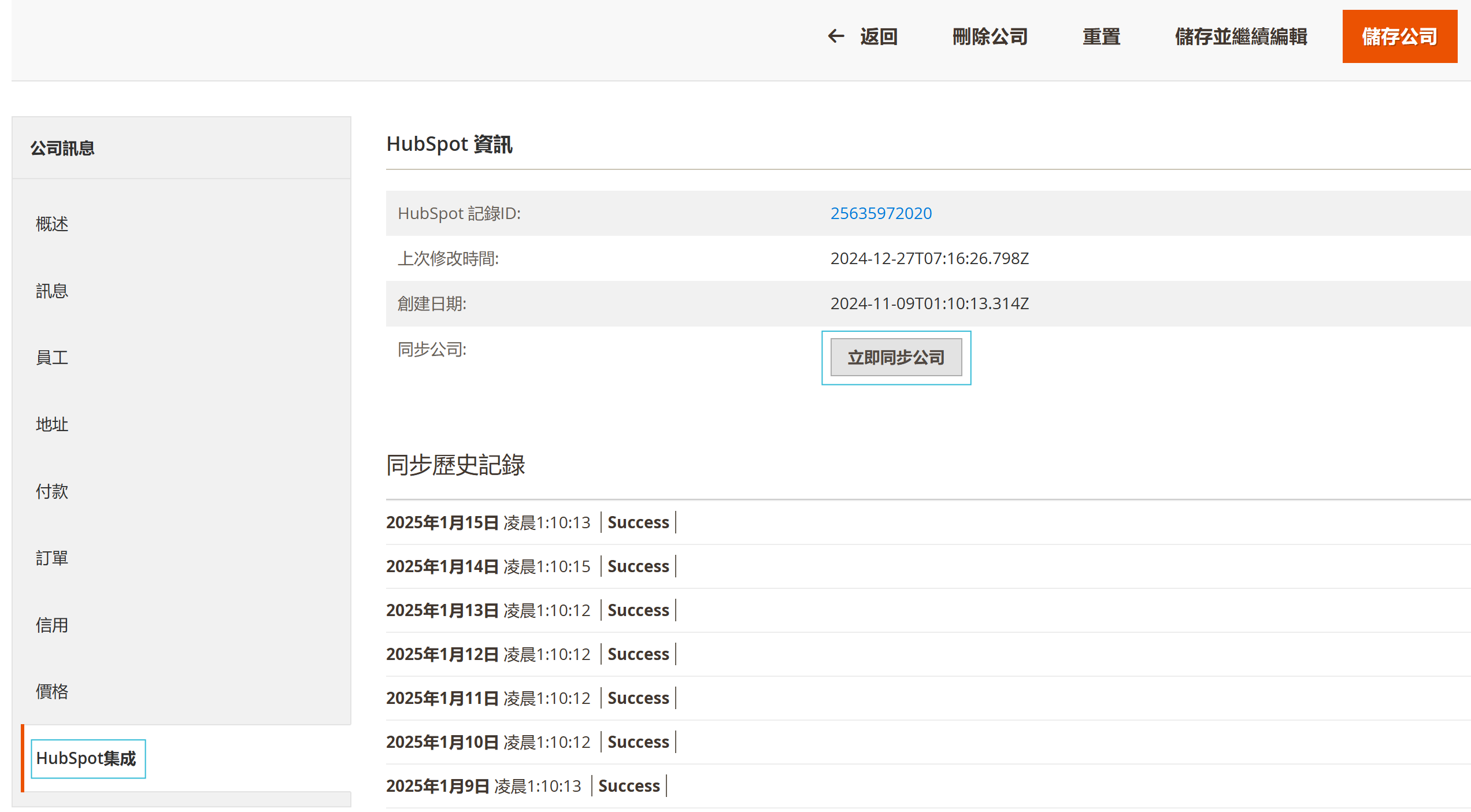1471x812 pixels.
Task: Click the 同步歷史記錄 heading
Action: point(455,465)
